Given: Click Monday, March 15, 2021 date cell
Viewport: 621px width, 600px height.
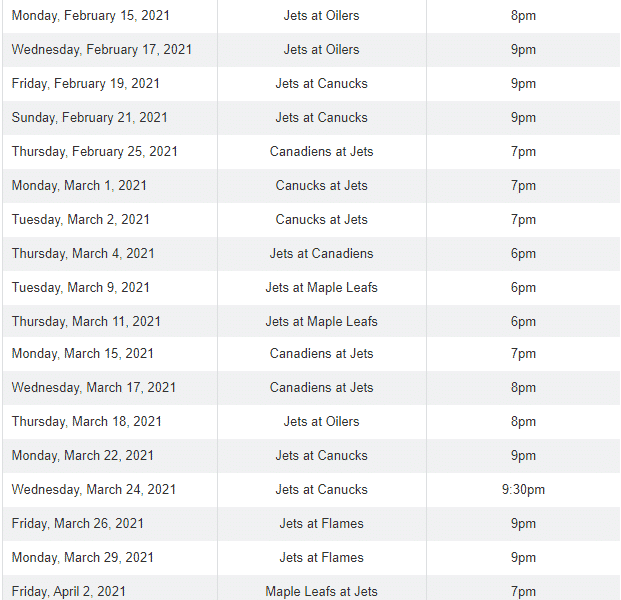Looking at the screenshot, I should (x=83, y=354).
